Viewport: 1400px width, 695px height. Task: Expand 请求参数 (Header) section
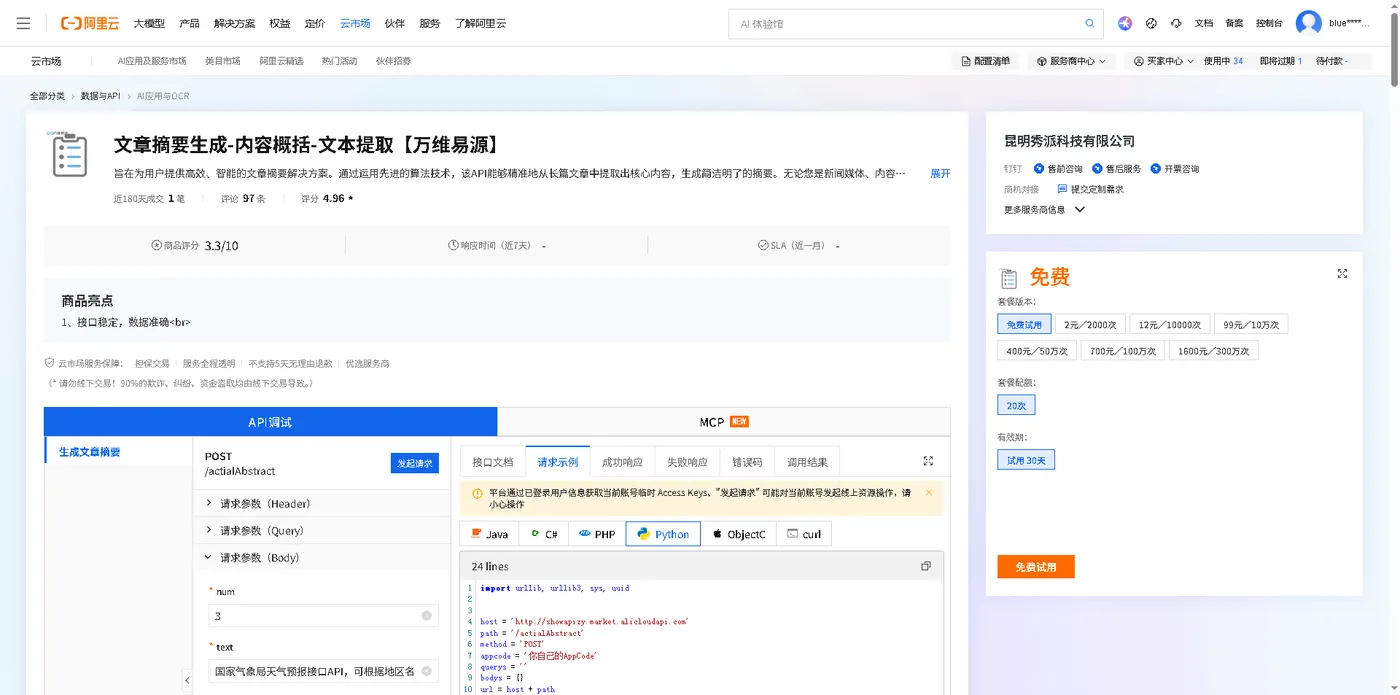(x=321, y=503)
